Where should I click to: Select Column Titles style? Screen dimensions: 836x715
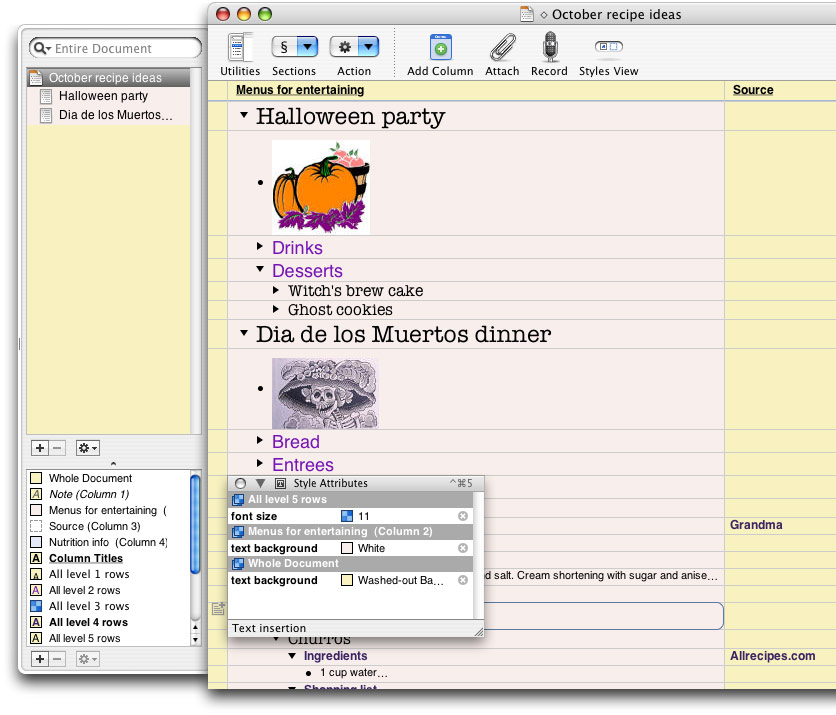tap(108, 558)
